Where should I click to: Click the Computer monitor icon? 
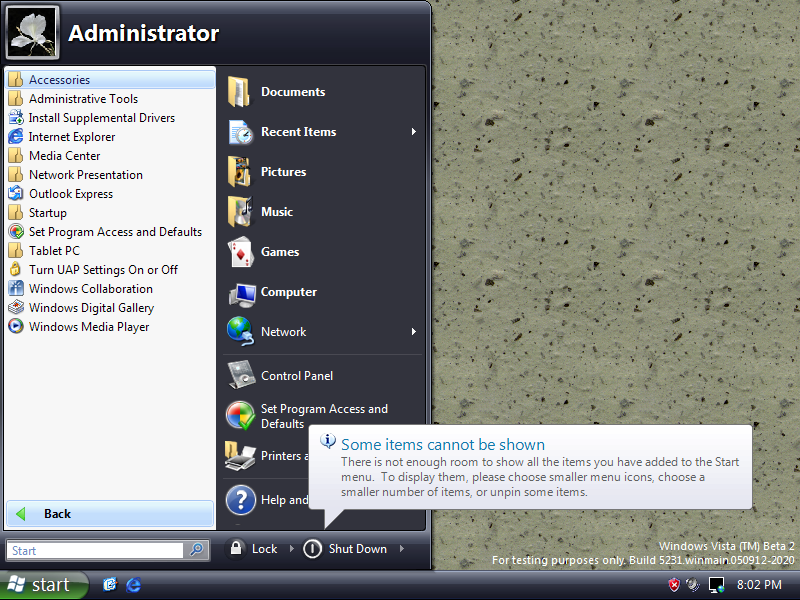click(x=242, y=295)
